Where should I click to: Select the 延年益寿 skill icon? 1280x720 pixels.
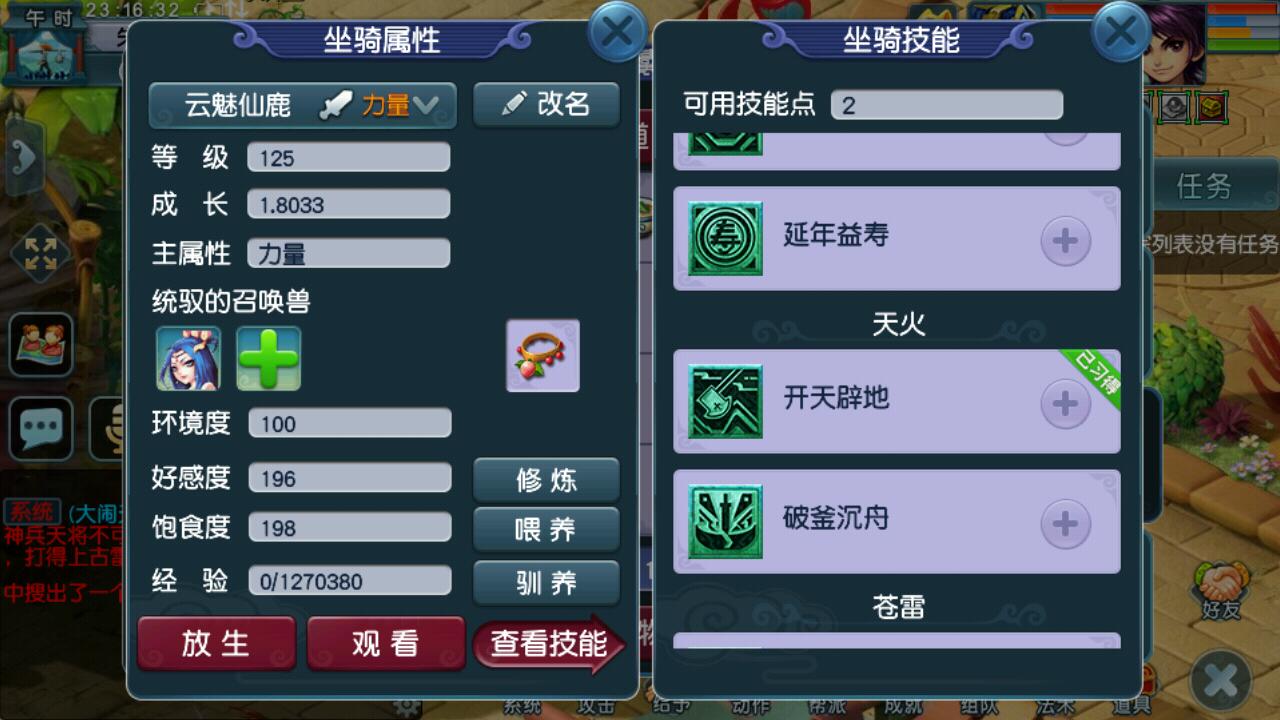(725, 238)
